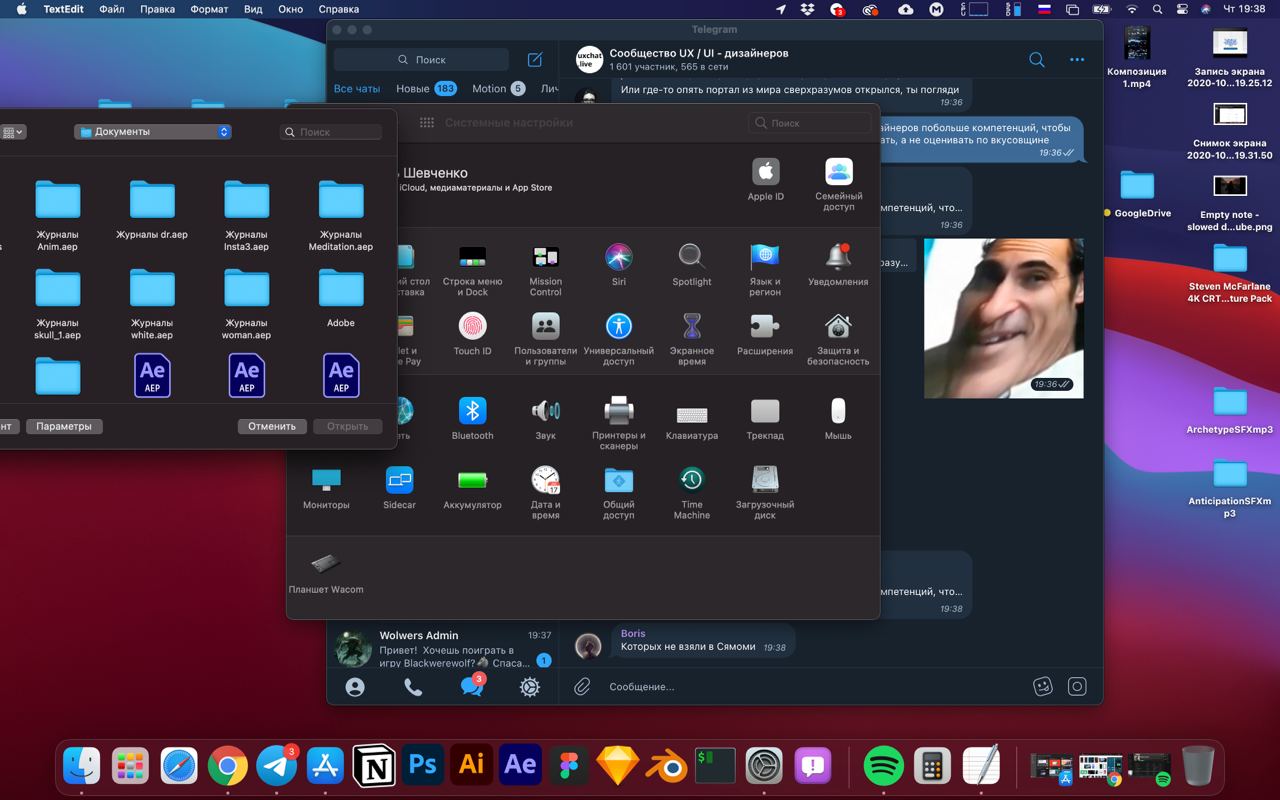Open Мониторы display settings
Image resolution: width=1280 pixels, height=800 pixels.
326,487
